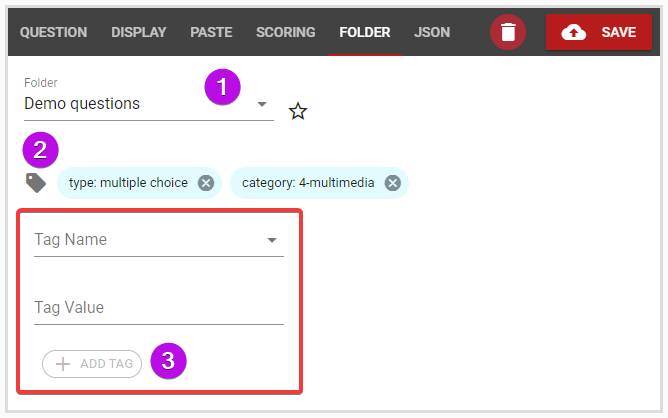Open the DISPLAY tab
Viewport: 668px width, 418px height.
coord(138,32)
